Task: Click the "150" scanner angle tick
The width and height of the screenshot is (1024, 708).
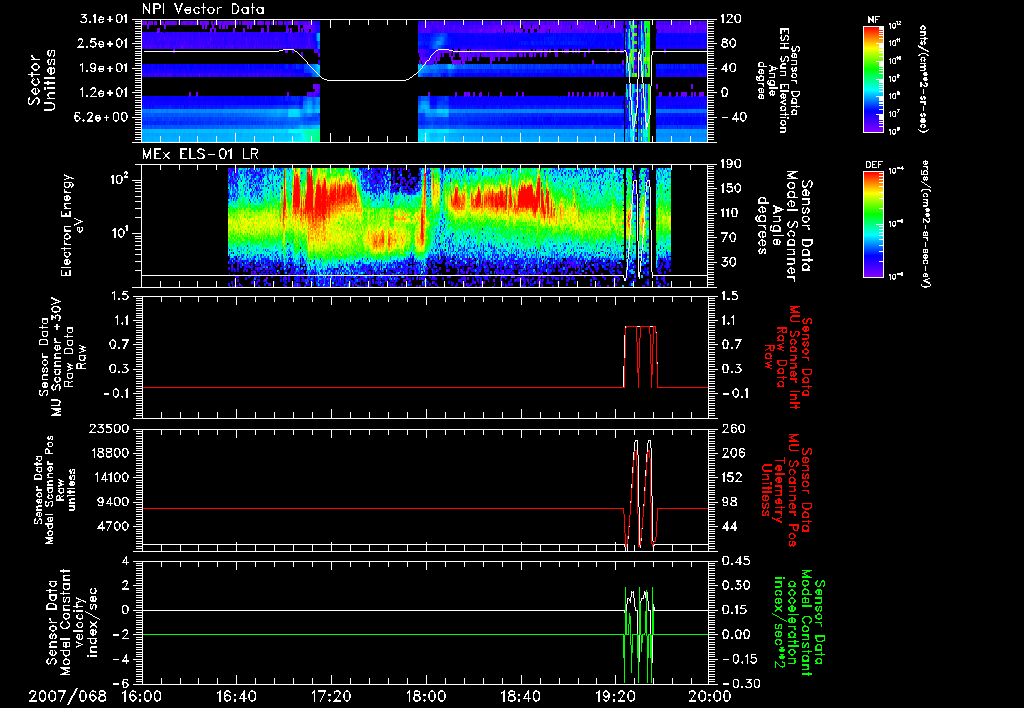Action: click(x=731, y=188)
